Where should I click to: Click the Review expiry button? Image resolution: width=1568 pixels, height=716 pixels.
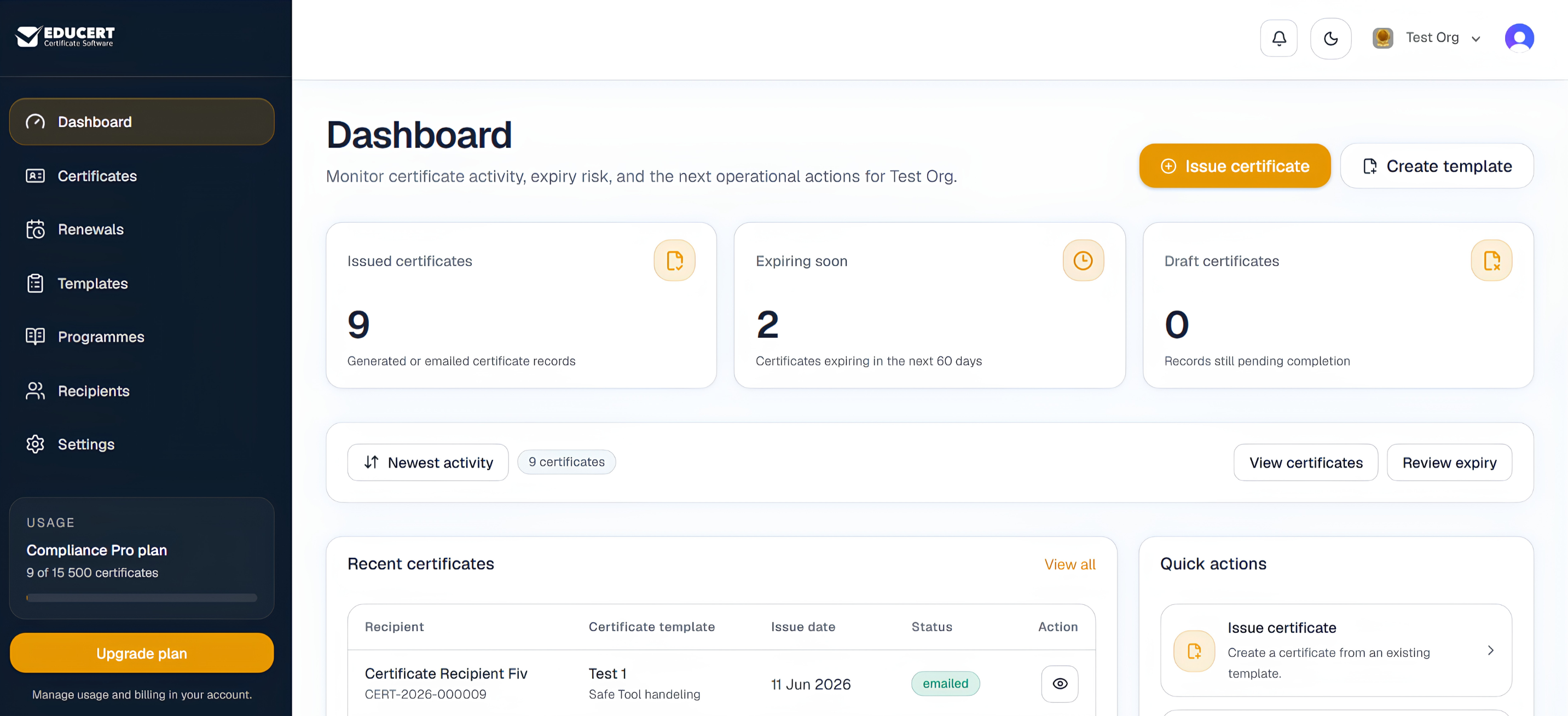click(x=1449, y=462)
